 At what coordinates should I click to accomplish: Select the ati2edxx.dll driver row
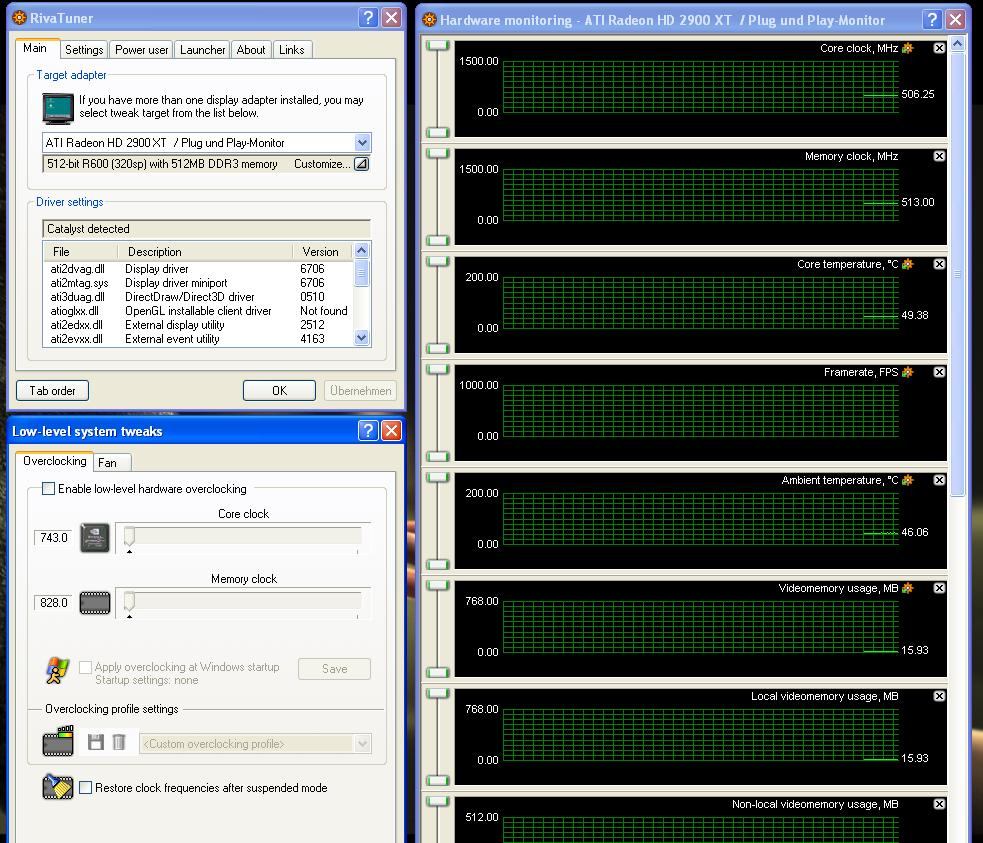pos(198,325)
